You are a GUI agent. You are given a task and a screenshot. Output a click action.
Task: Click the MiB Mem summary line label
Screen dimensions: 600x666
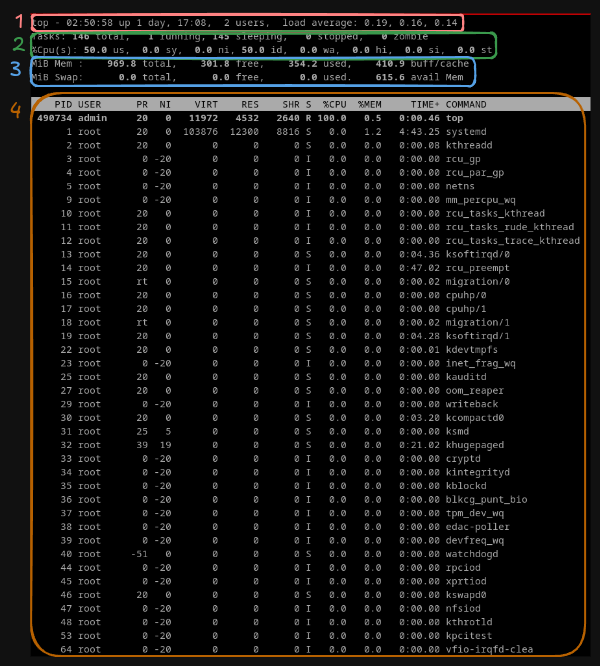coord(54,63)
